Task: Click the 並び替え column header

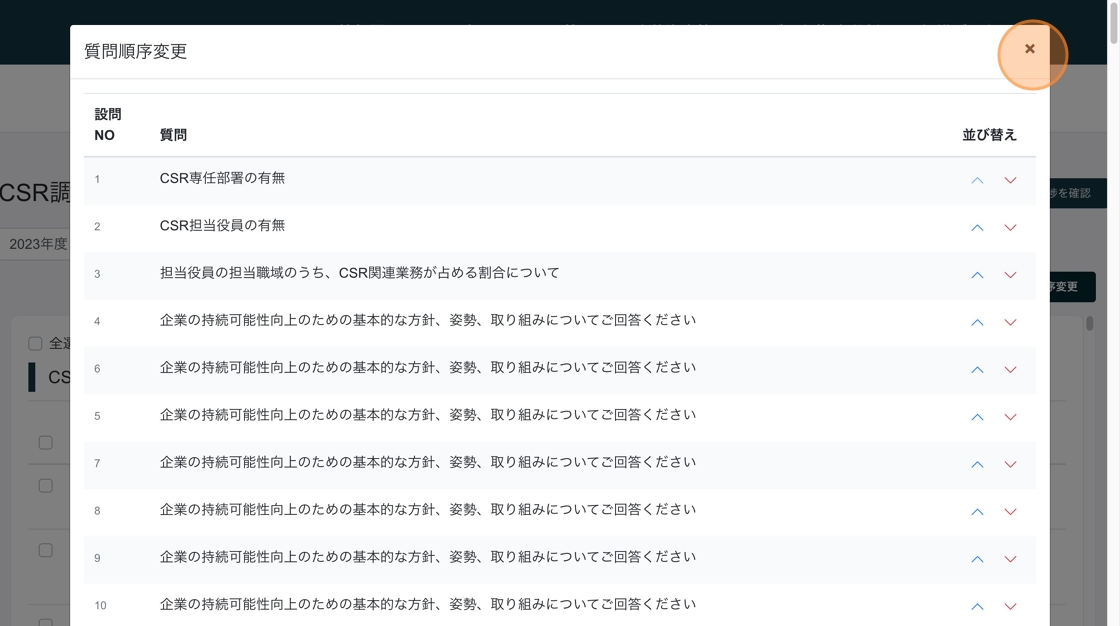Action: [x=989, y=135]
